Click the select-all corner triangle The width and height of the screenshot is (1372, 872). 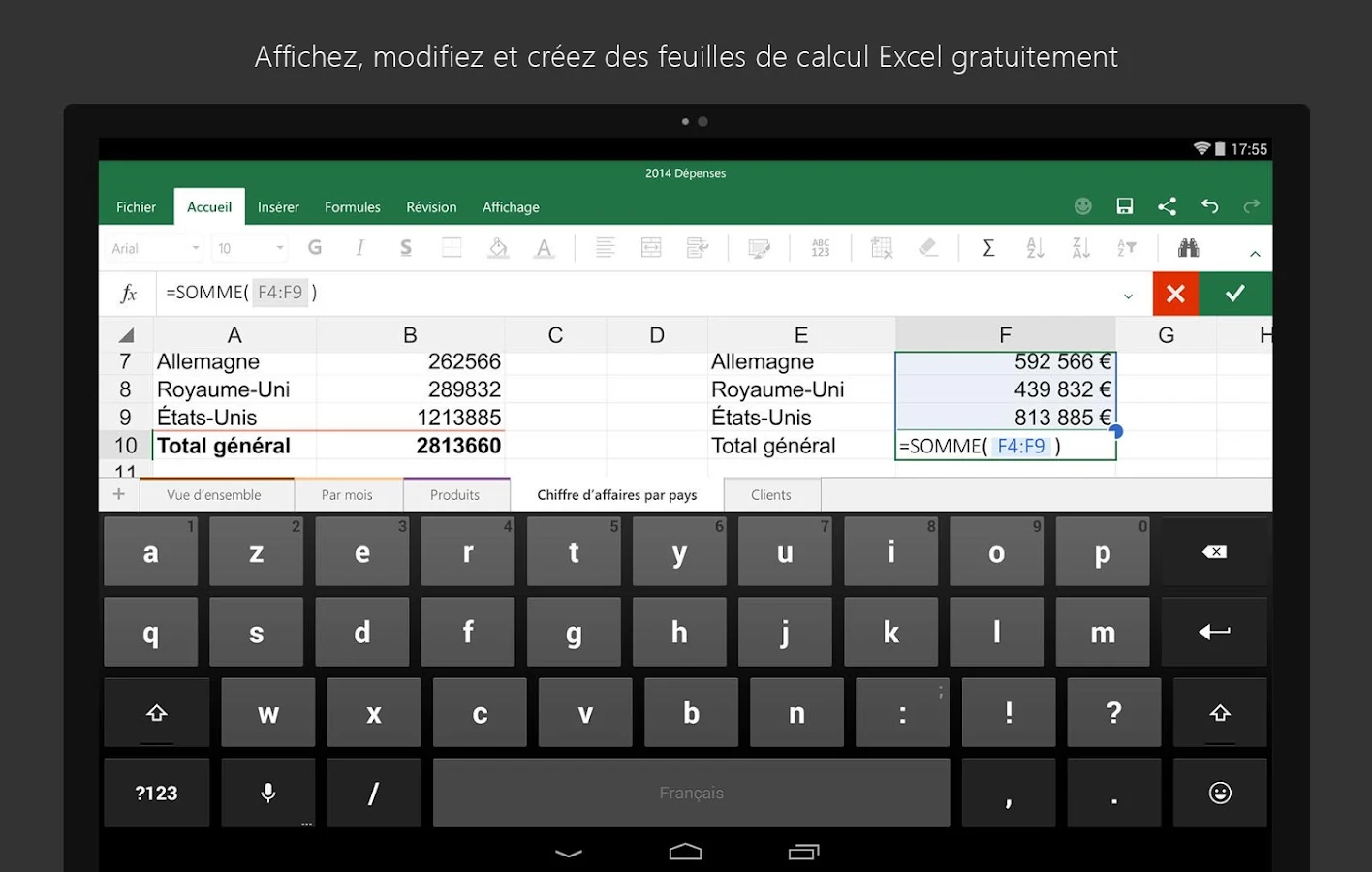click(x=126, y=335)
